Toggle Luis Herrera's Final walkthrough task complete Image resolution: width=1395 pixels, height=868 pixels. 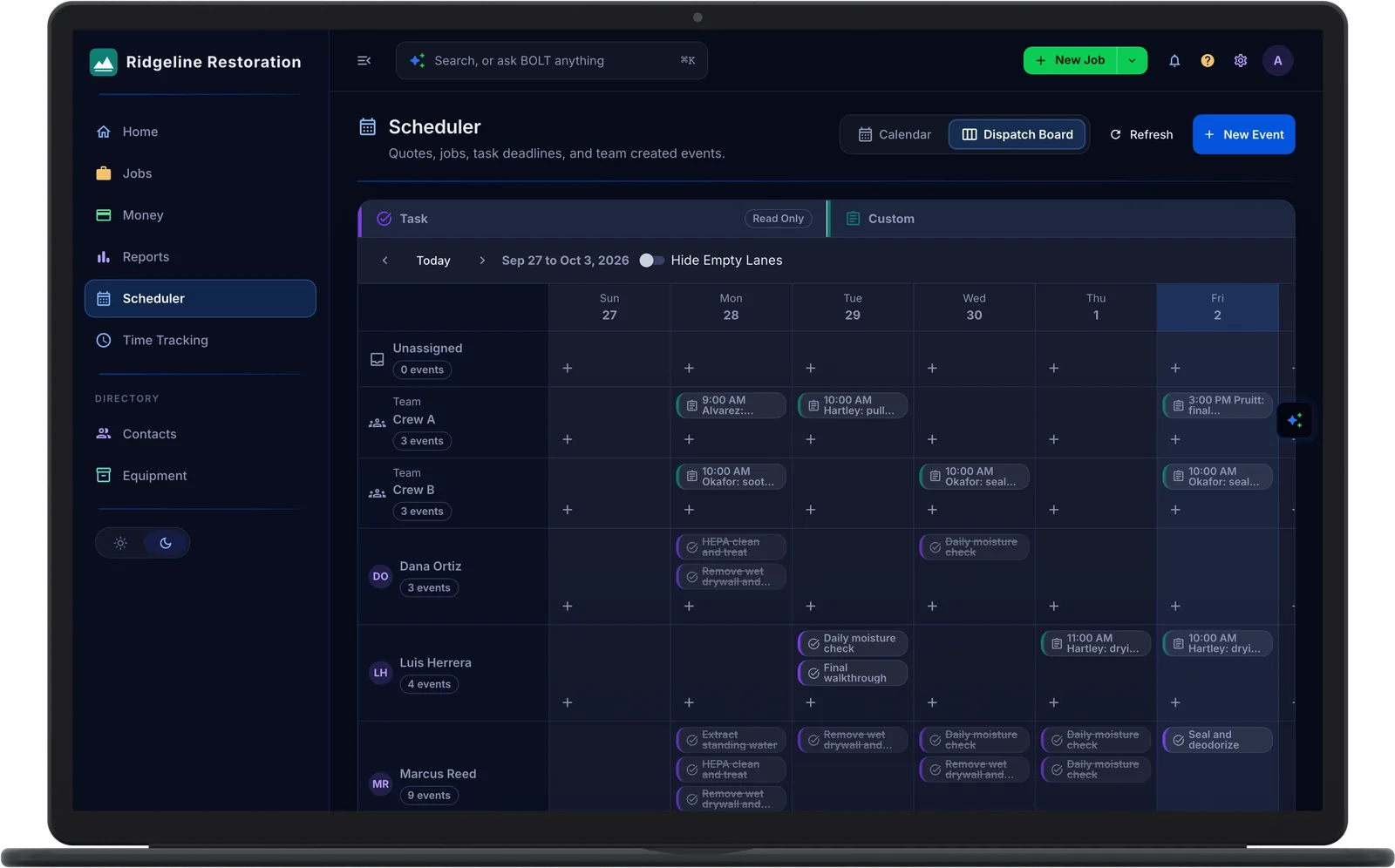pyautogui.click(x=813, y=673)
